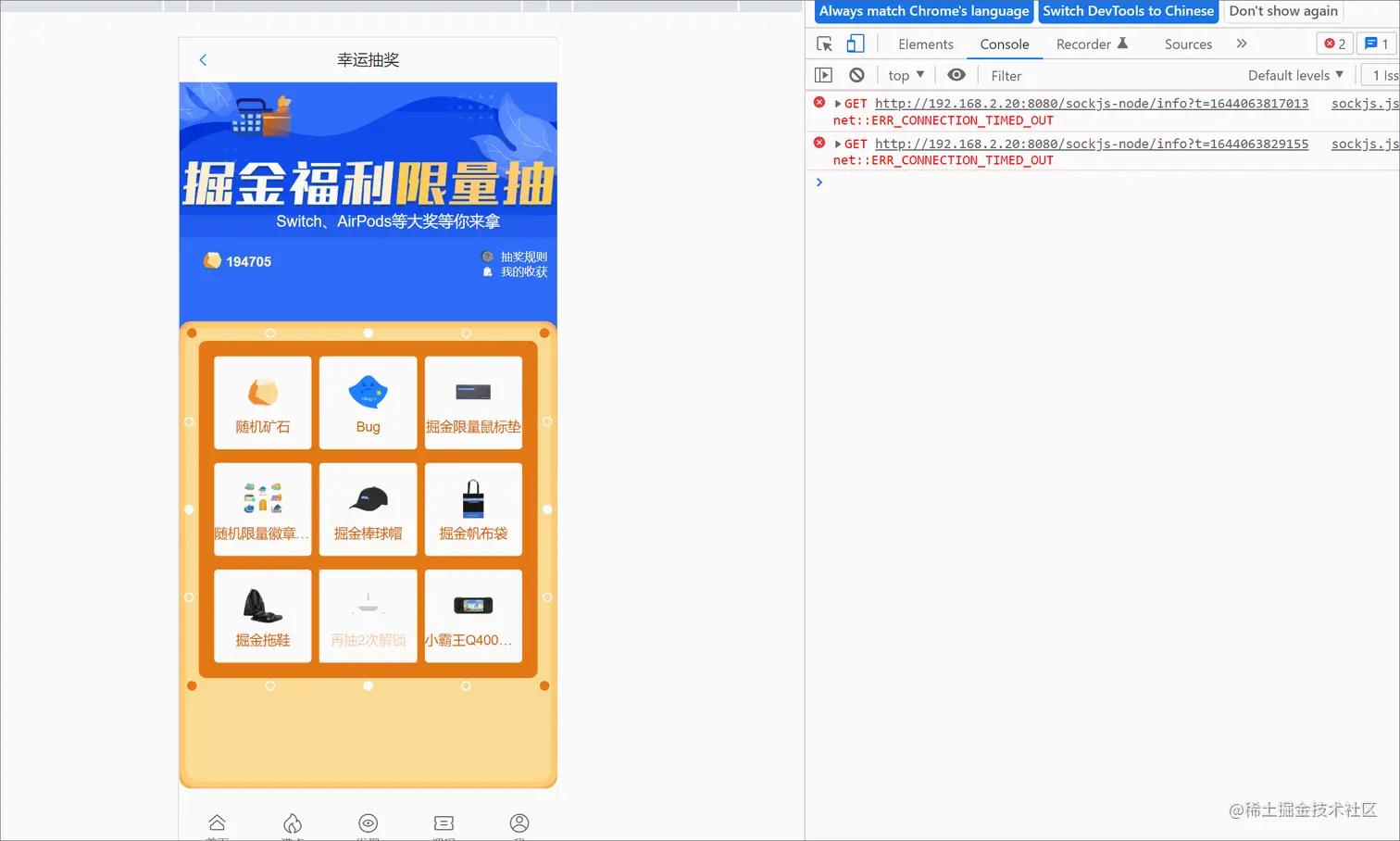Open URL ending t=1644063817013
The image size is (1400, 841).
pos(1092,104)
